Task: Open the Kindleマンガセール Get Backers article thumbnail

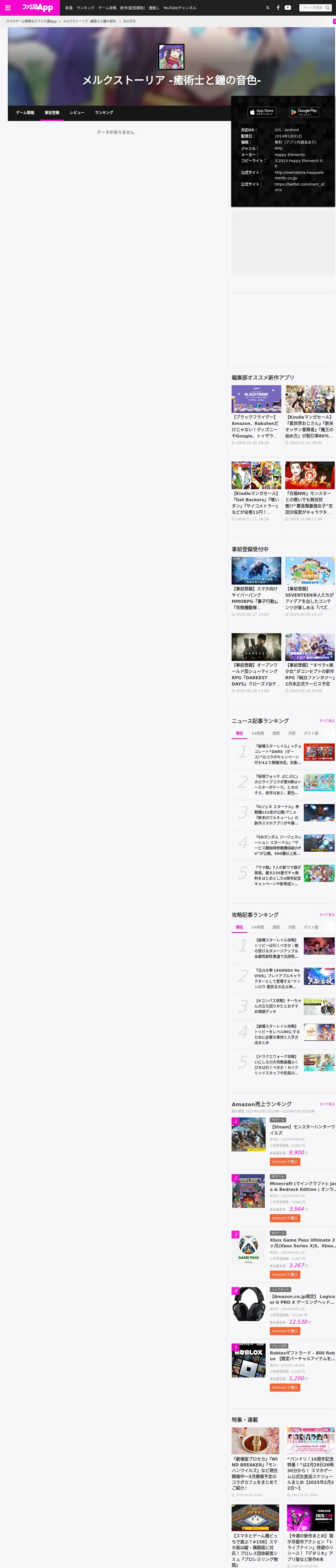Action: pos(256,475)
